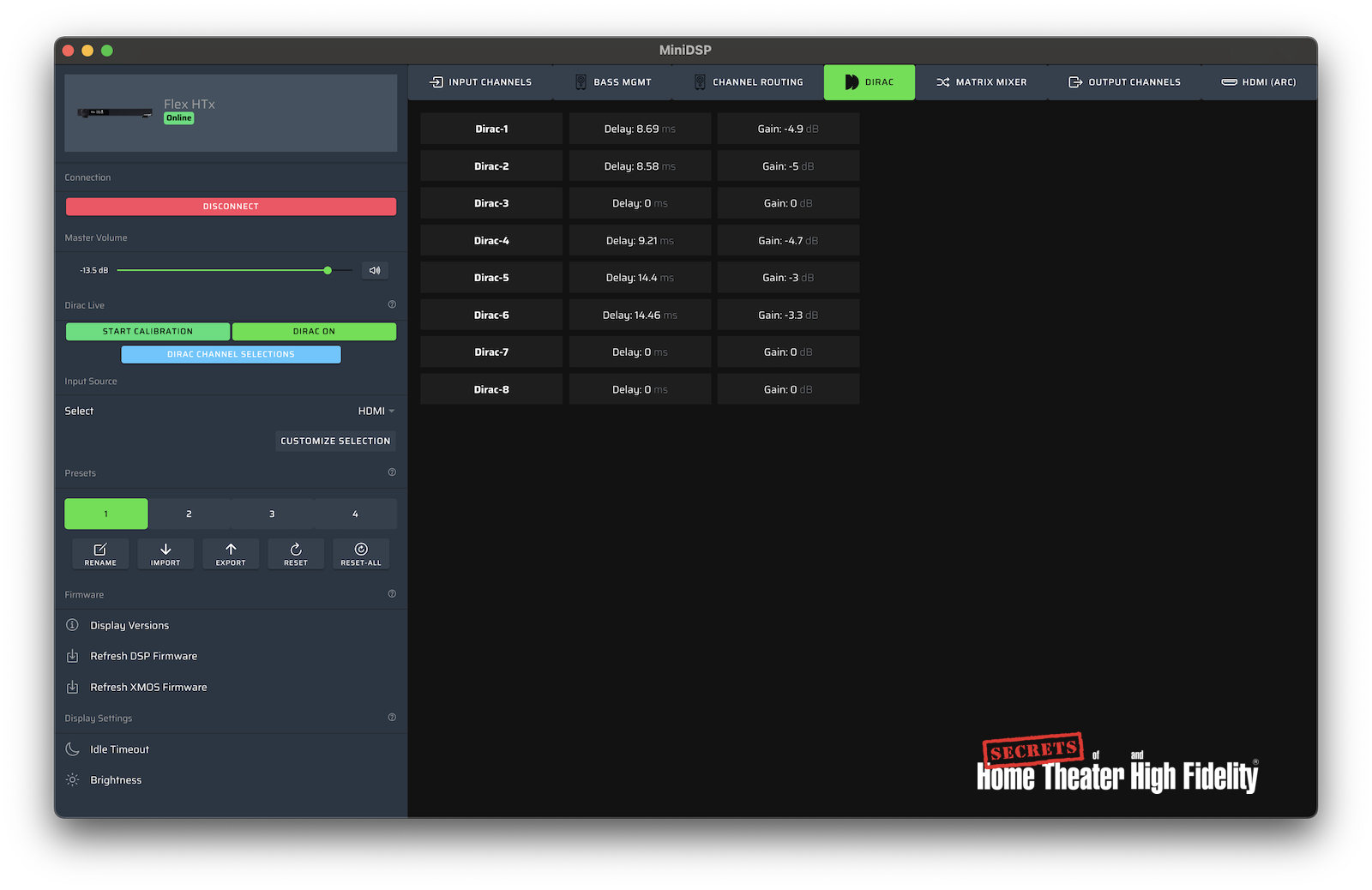The height and width of the screenshot is (890, 1372).
Task: Click the Dirac-7 channel label
Action: pos(491,352)
